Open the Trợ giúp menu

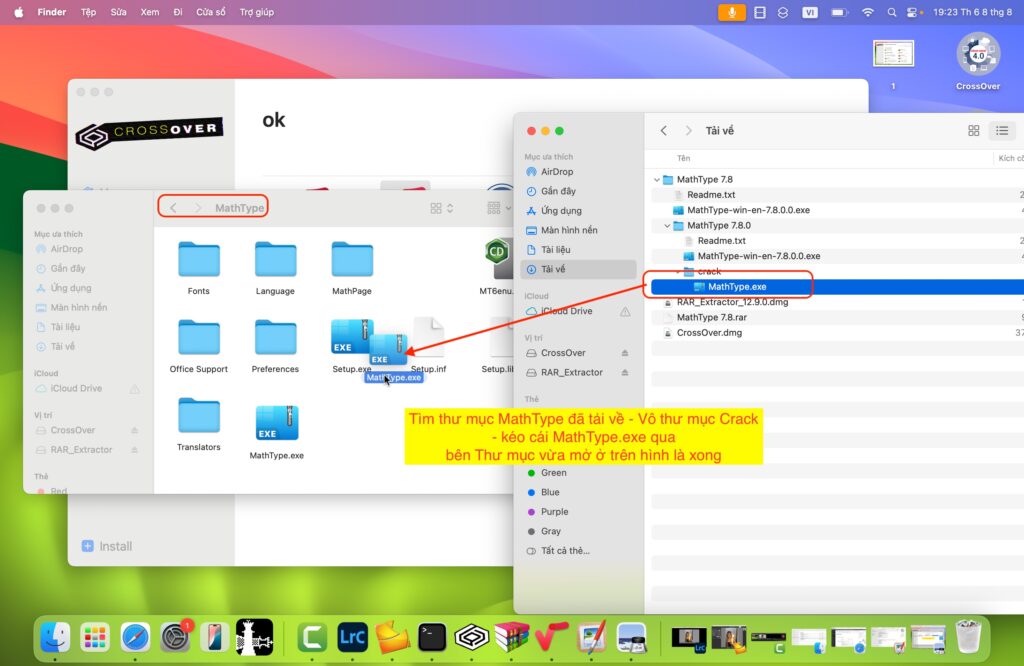[257, 12]
